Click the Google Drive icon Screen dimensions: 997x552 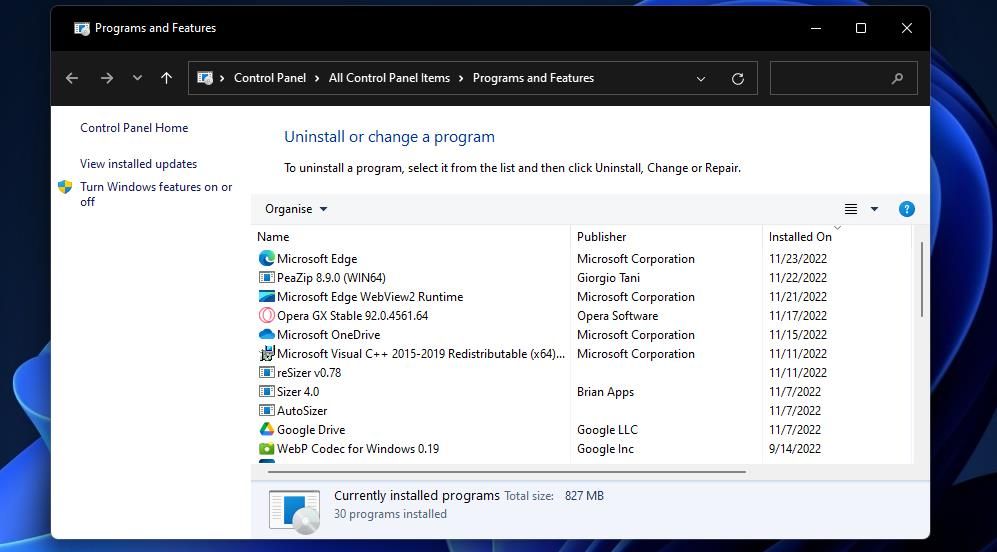[x=266, y=430]
